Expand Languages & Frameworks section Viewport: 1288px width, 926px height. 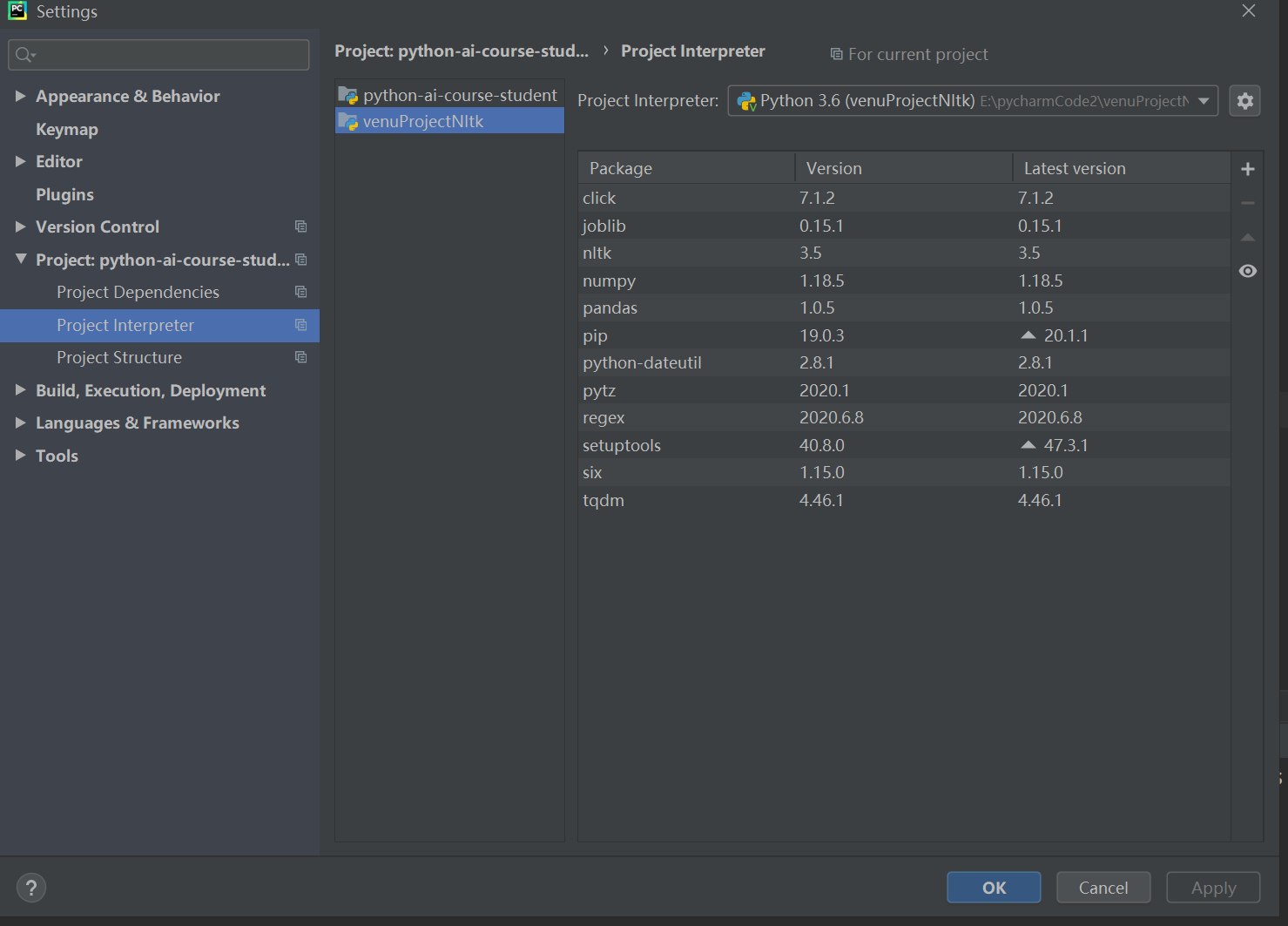[20, 422]
